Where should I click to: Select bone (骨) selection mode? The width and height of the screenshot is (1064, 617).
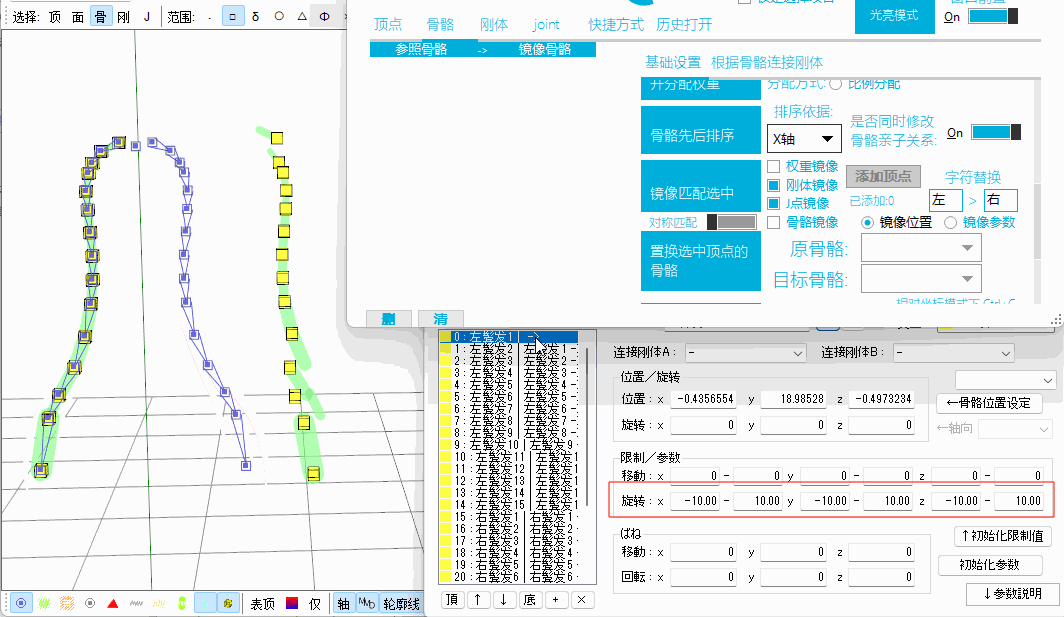point(100,16)
